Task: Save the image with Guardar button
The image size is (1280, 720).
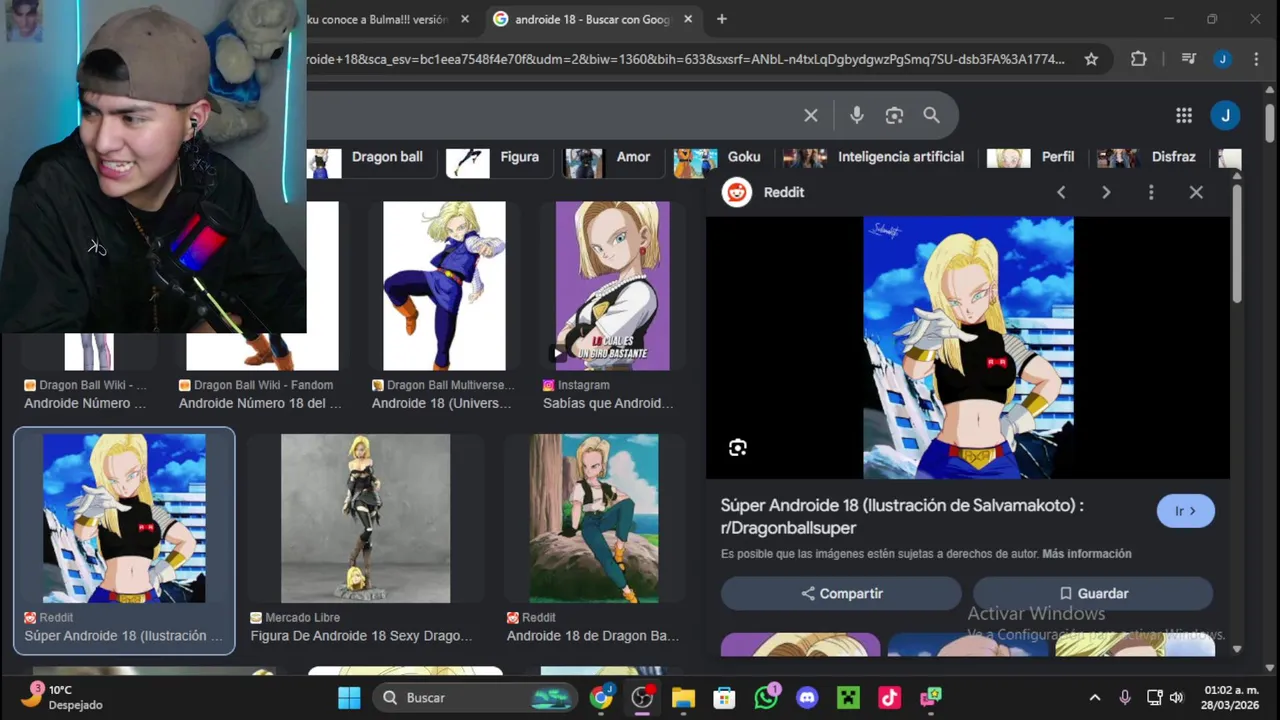Action: tap(1093, 593)
